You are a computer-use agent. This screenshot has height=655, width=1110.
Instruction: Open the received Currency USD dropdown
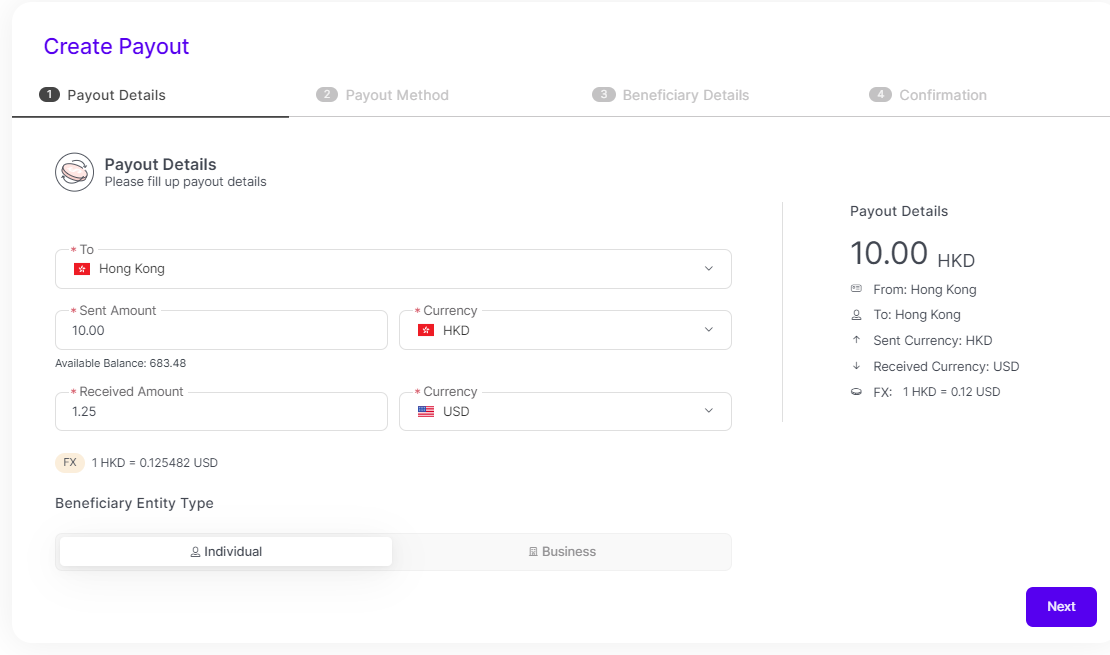708,411
